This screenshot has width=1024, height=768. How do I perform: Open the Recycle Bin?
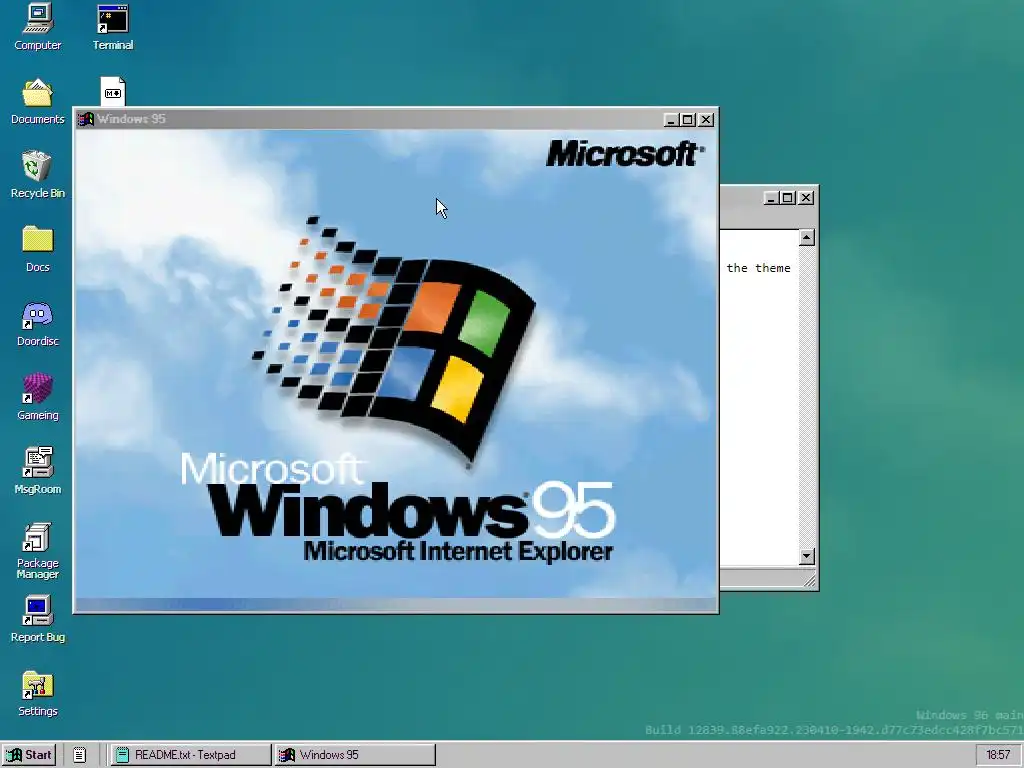[37, 175]
